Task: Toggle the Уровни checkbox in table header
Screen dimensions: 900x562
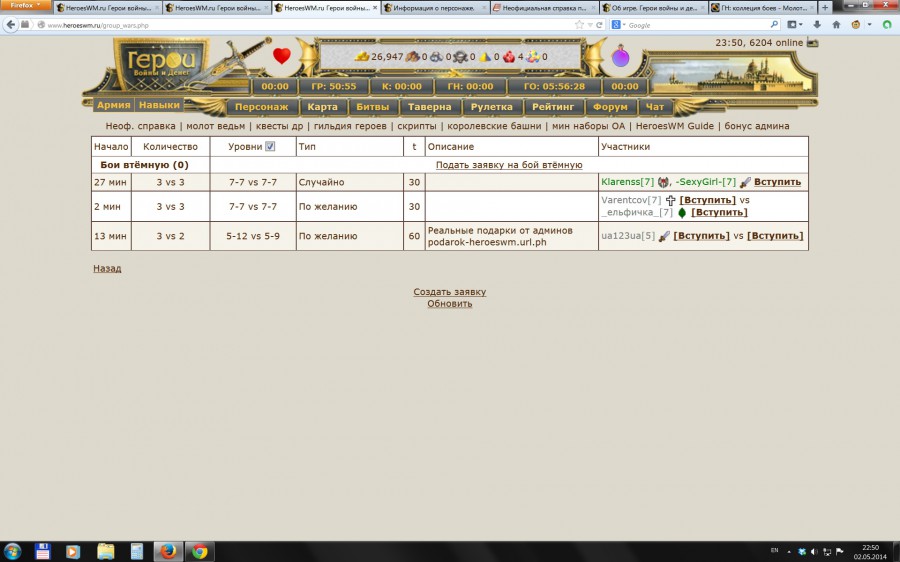Action: coord(270,146)
